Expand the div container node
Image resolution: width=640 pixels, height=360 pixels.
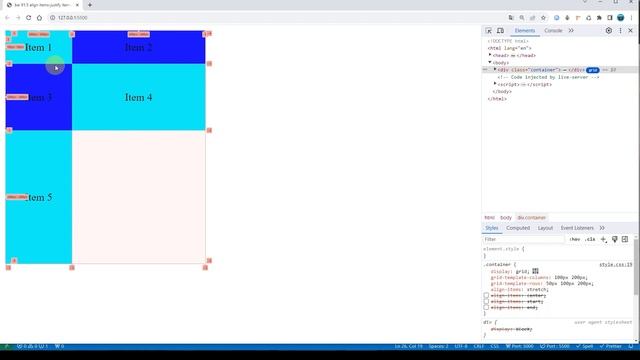[x=495, y=70]
